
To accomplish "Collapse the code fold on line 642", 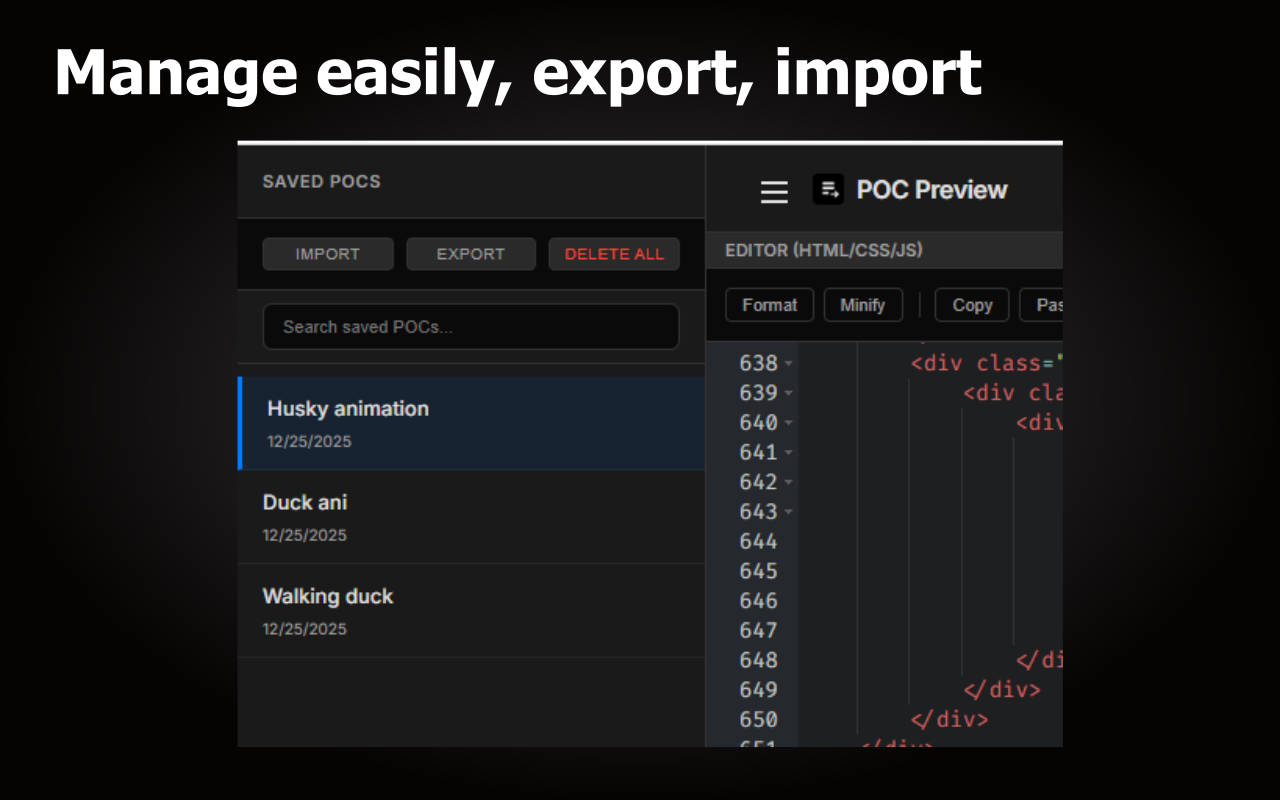I will 789,482.
